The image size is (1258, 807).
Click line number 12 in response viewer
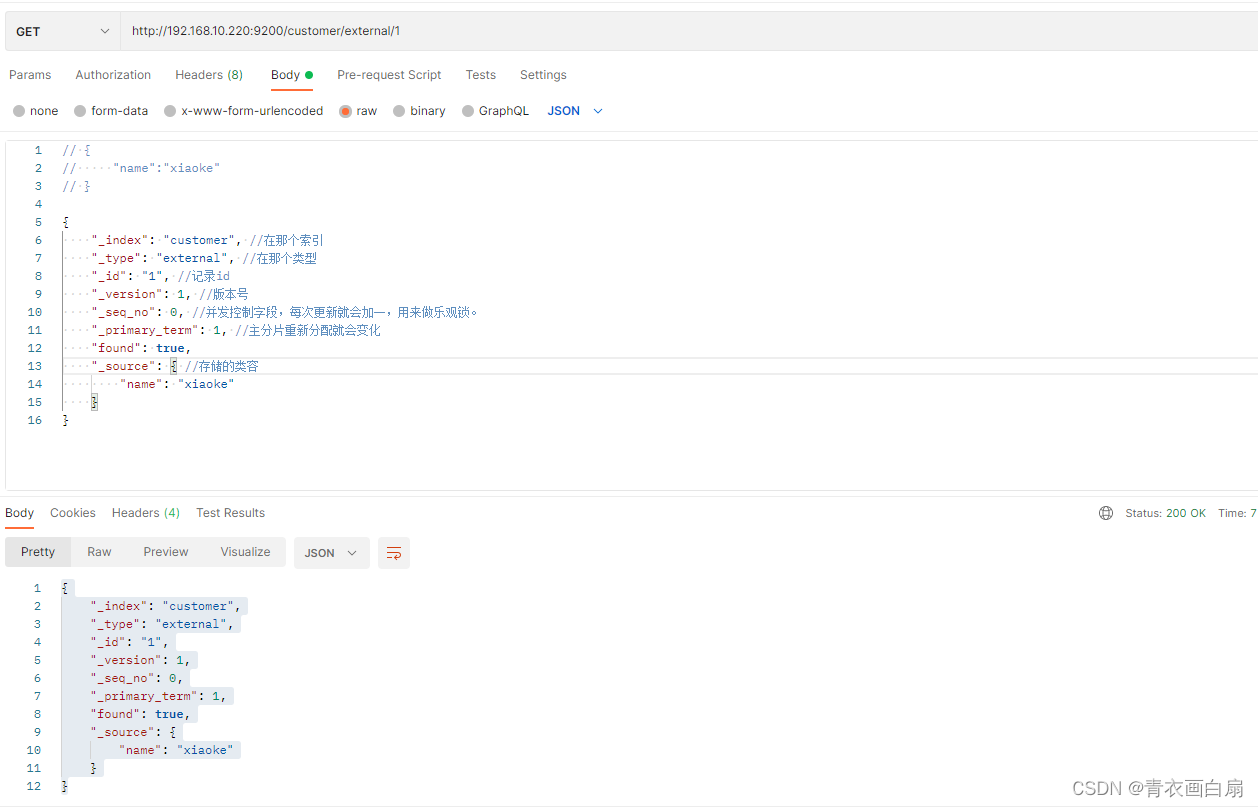pos(34,786)
